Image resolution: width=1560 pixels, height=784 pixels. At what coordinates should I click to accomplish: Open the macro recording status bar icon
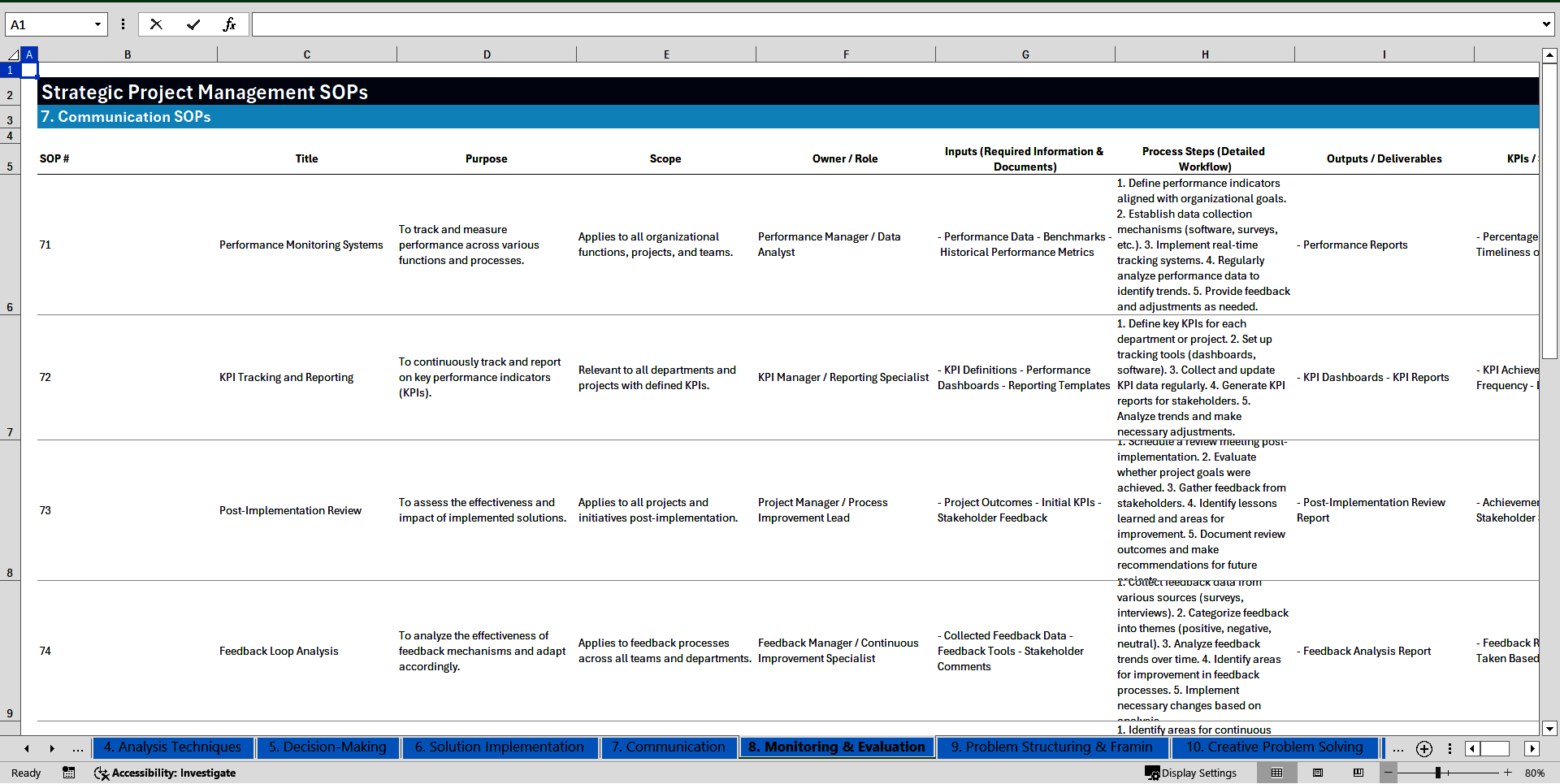69,773
